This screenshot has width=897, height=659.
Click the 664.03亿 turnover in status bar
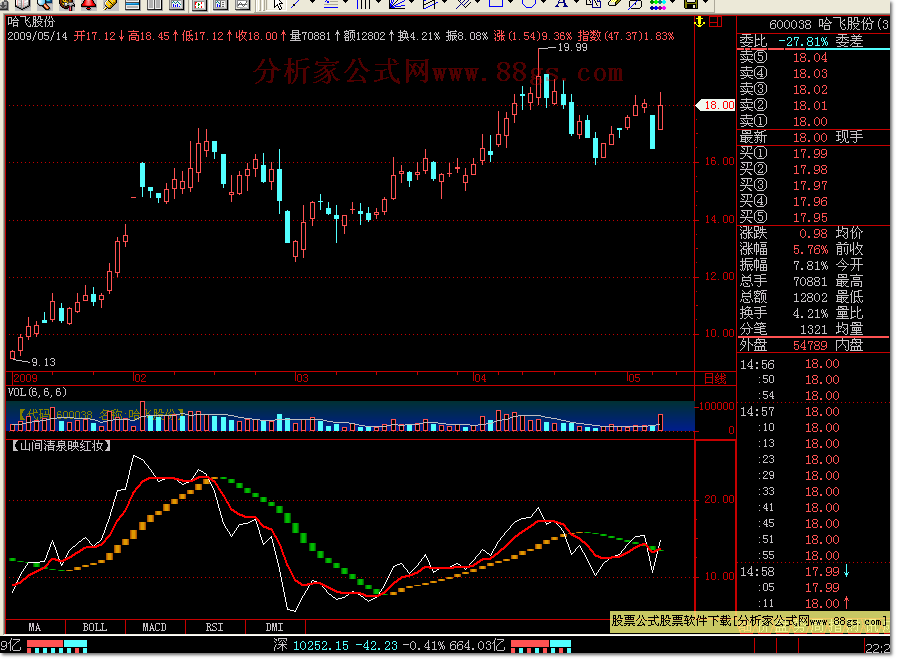477,646
